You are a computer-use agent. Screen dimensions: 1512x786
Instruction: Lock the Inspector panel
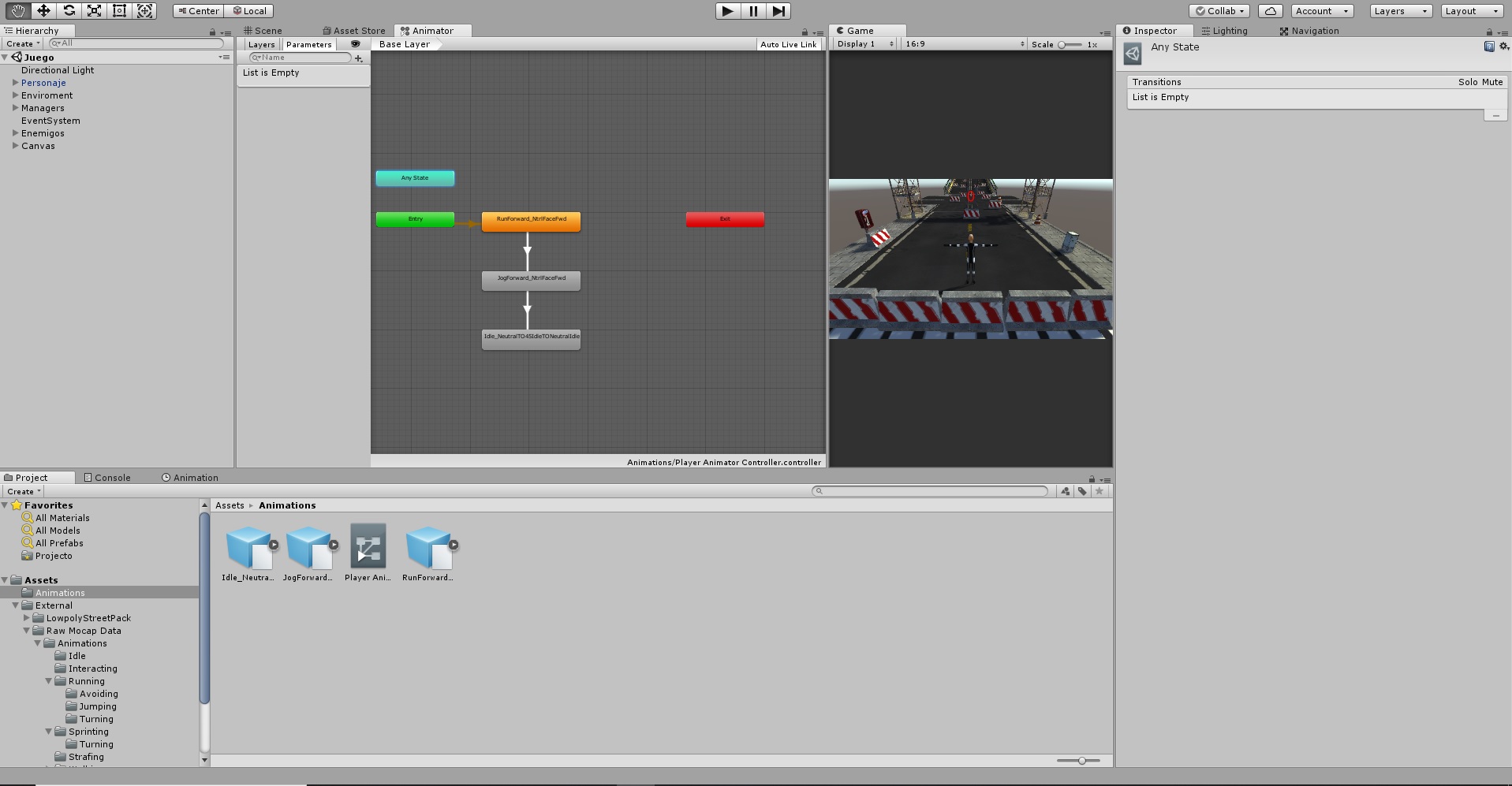click(1490, 32)
